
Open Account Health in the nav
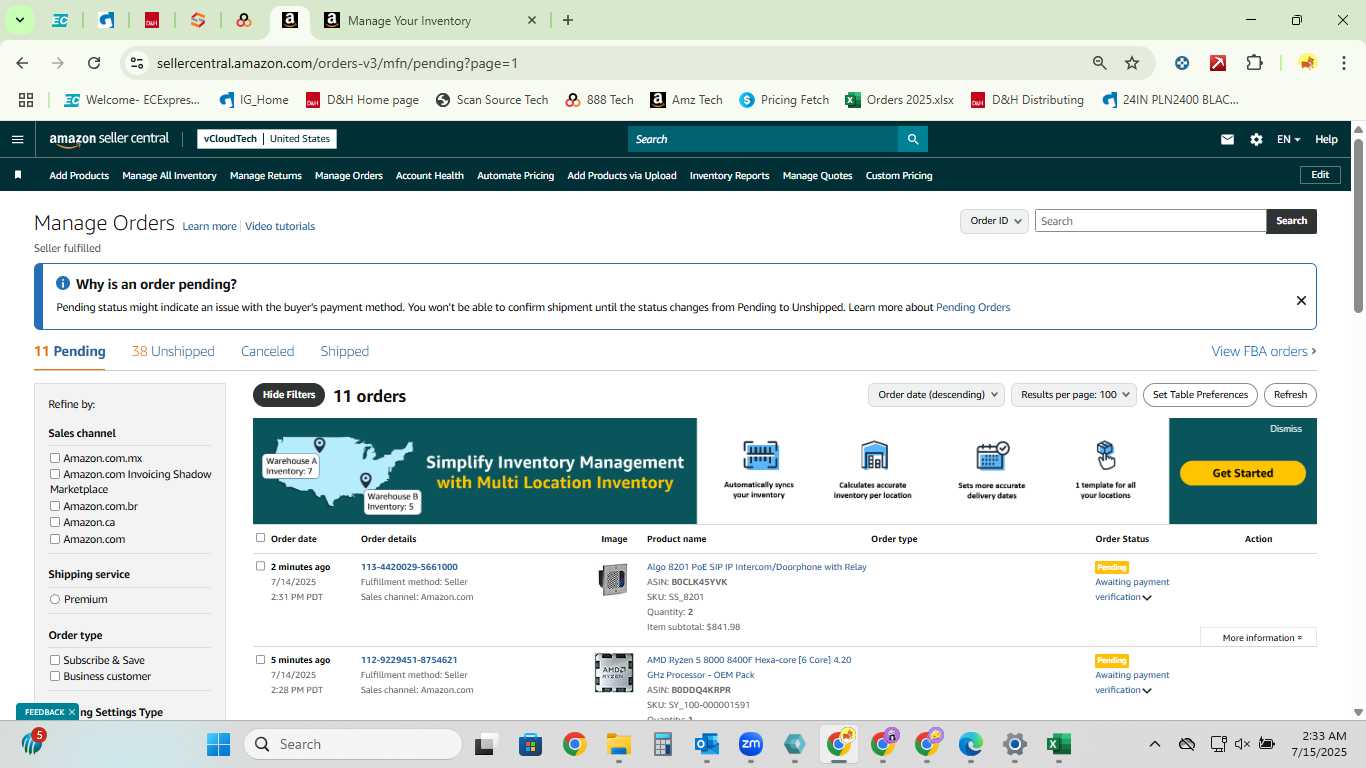430,175
